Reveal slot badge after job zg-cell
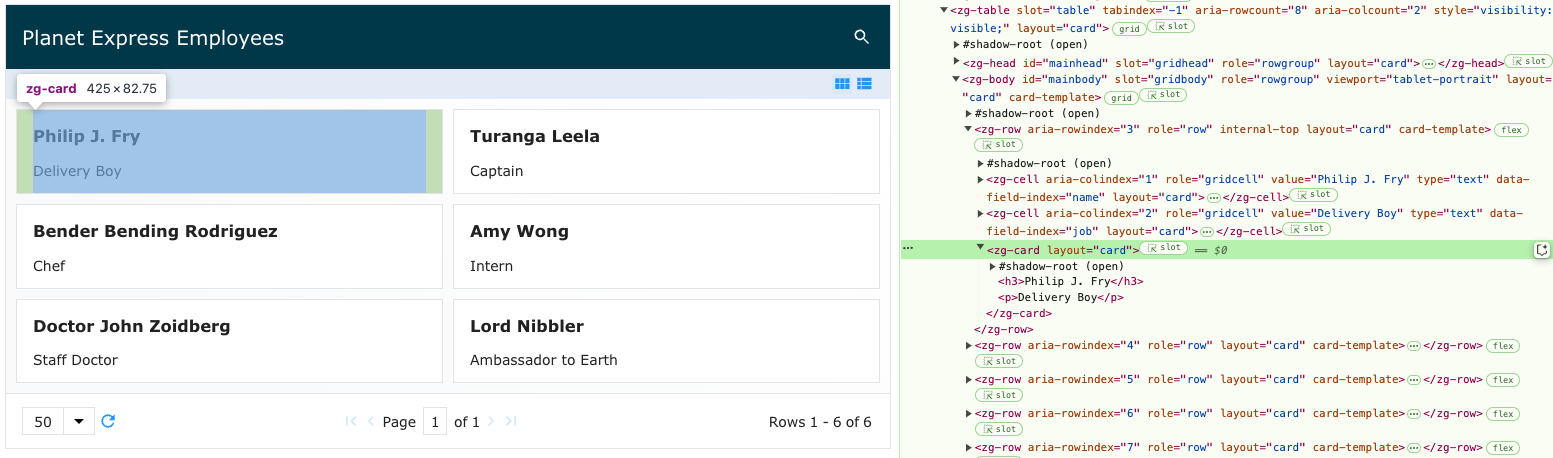The width and height of the screenshot is (1553, 458). point(1305,229)
